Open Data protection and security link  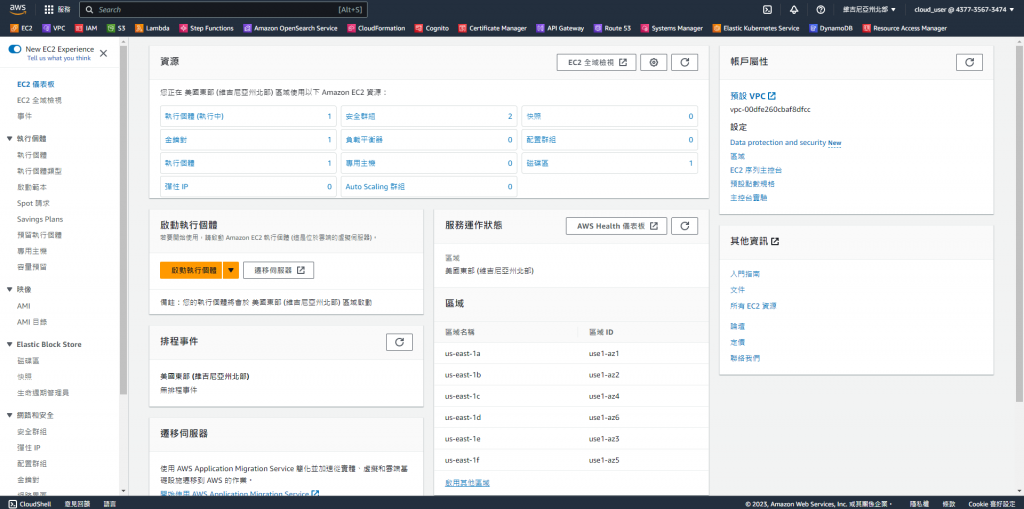(778, 142)
